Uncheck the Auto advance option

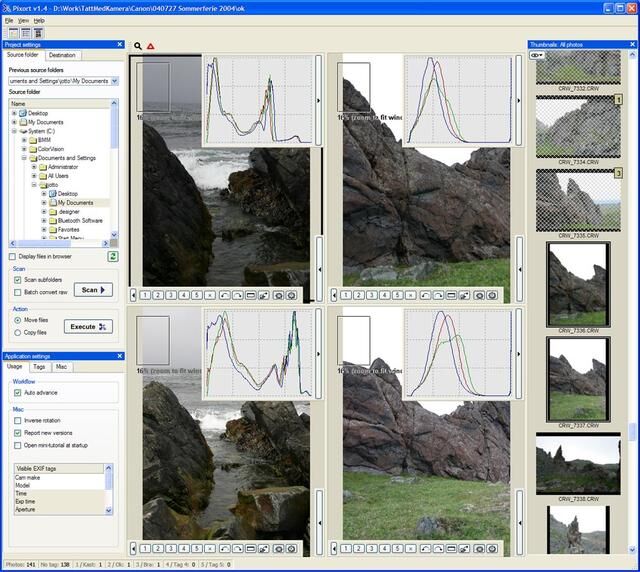click(18, 394)
